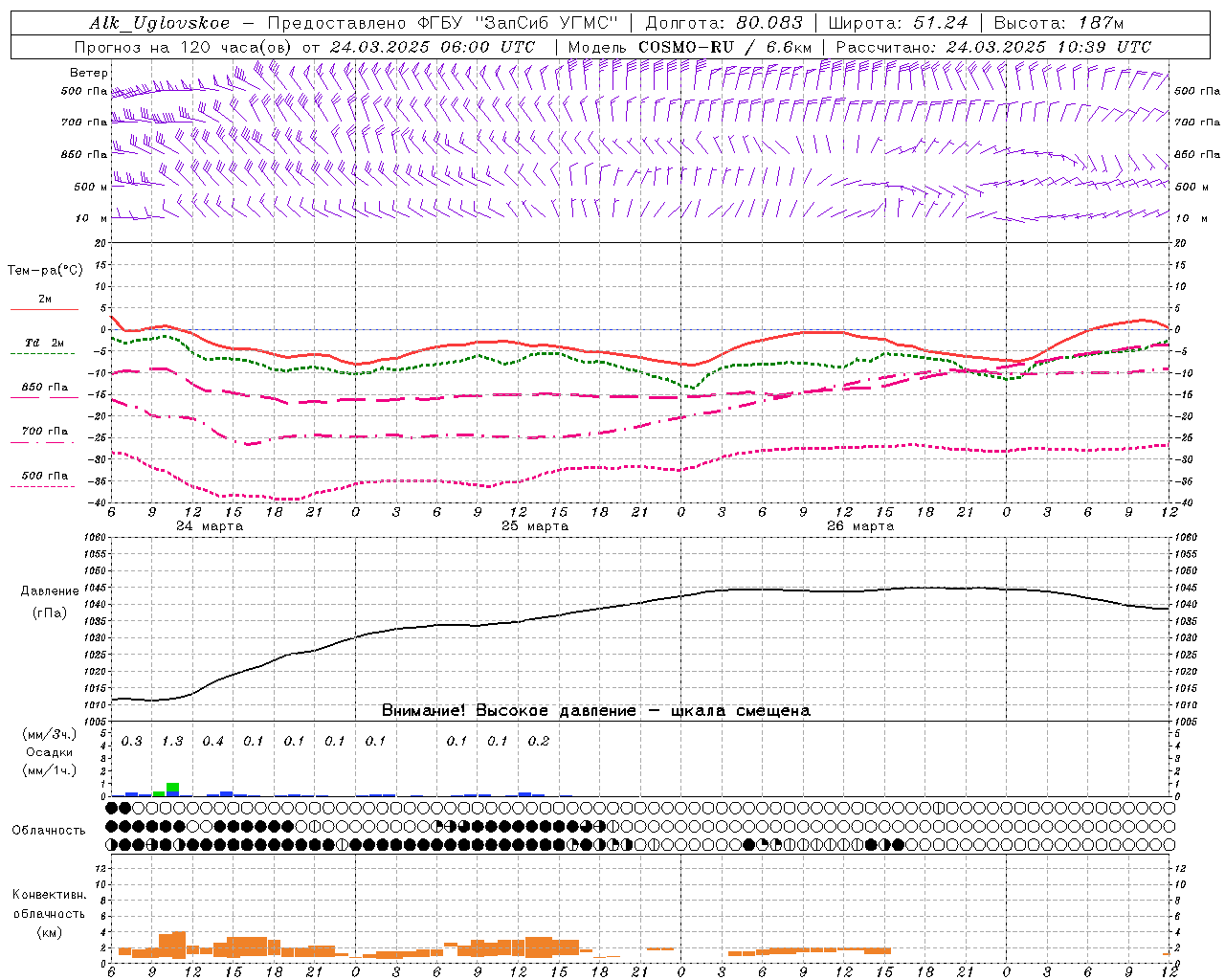Click the "850 гПа" temperature legend entry

click(x=45, y=388)
